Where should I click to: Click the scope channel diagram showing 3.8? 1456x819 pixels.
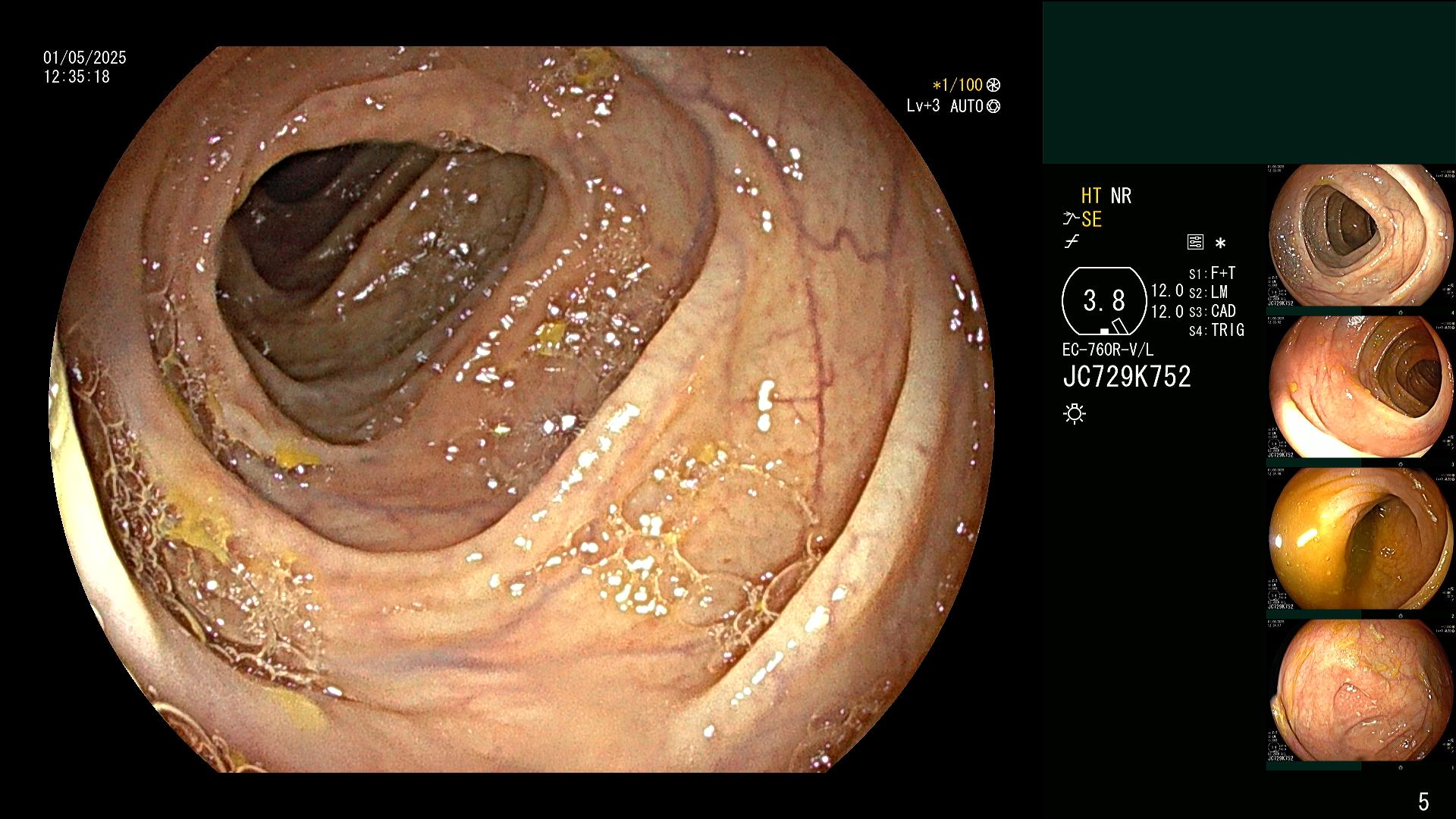1104,301
